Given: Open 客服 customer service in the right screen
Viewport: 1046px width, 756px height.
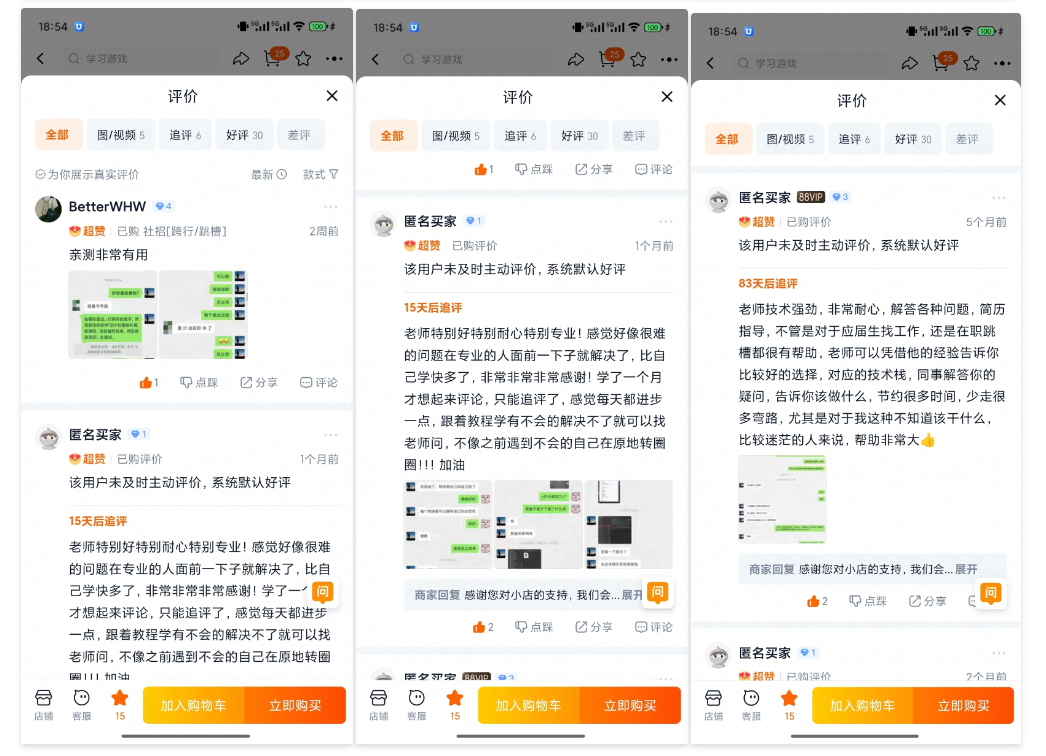Looking at the screenshot, I should coord(751,704).
